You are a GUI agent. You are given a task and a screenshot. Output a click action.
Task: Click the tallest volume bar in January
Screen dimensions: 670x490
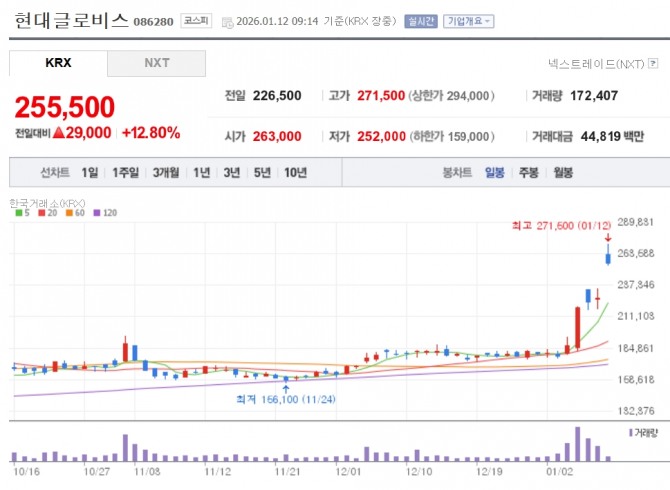click(x=578, y=444)
